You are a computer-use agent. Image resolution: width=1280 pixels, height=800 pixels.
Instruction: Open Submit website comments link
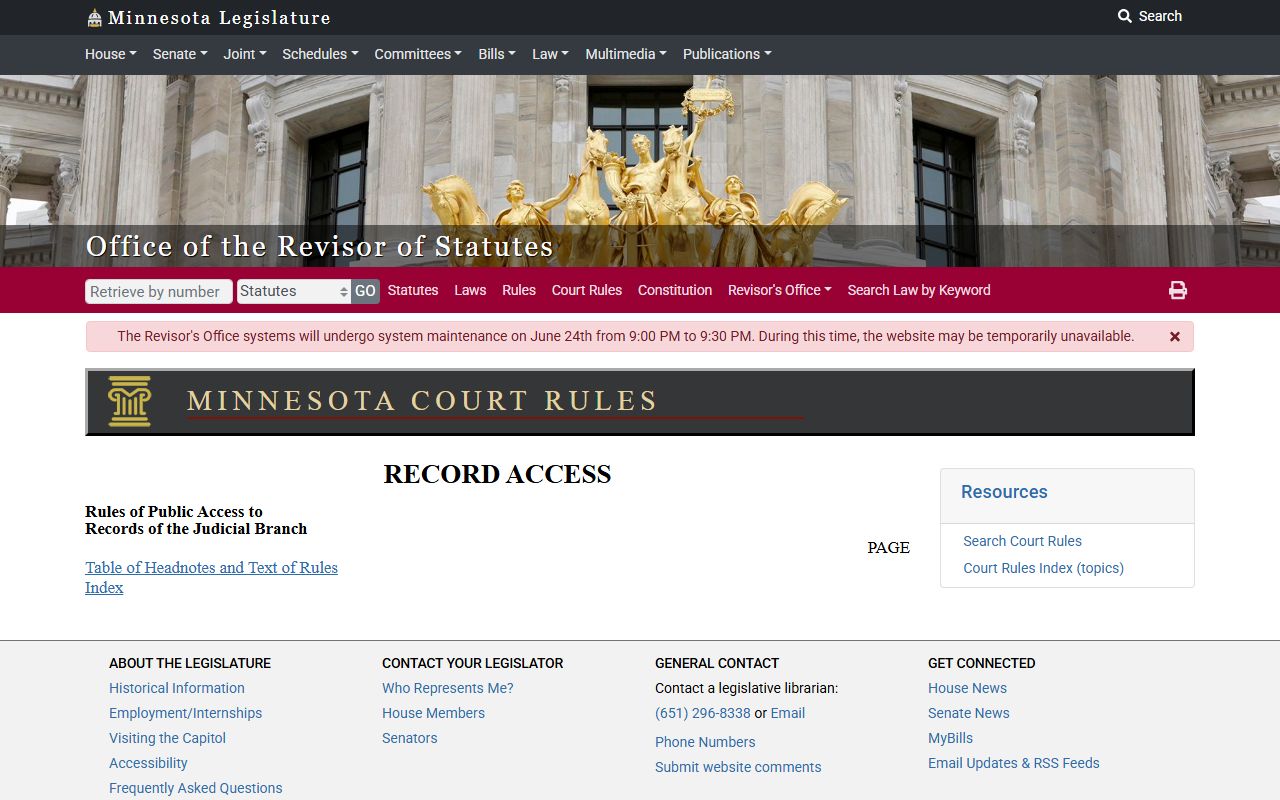[738, 767]
